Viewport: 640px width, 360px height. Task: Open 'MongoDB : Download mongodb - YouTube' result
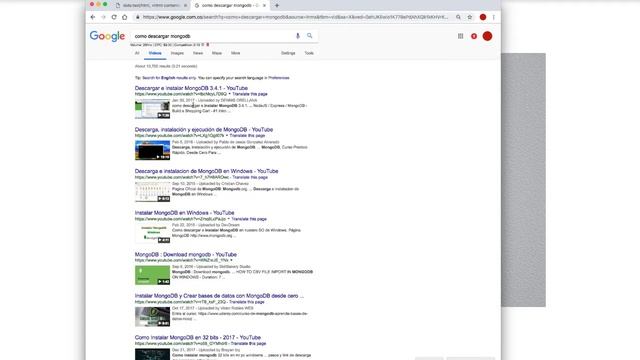(186, 255)
